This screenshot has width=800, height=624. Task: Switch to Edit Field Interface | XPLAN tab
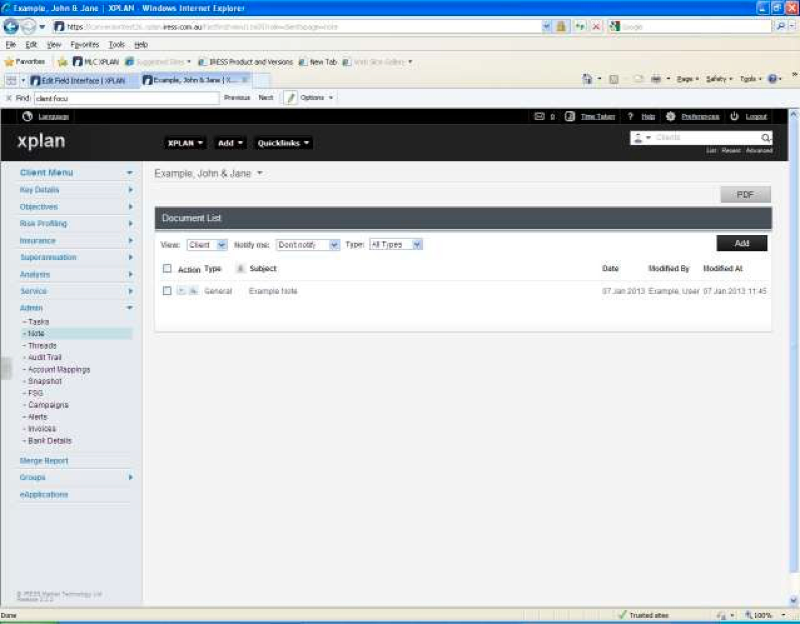[83, 80]
